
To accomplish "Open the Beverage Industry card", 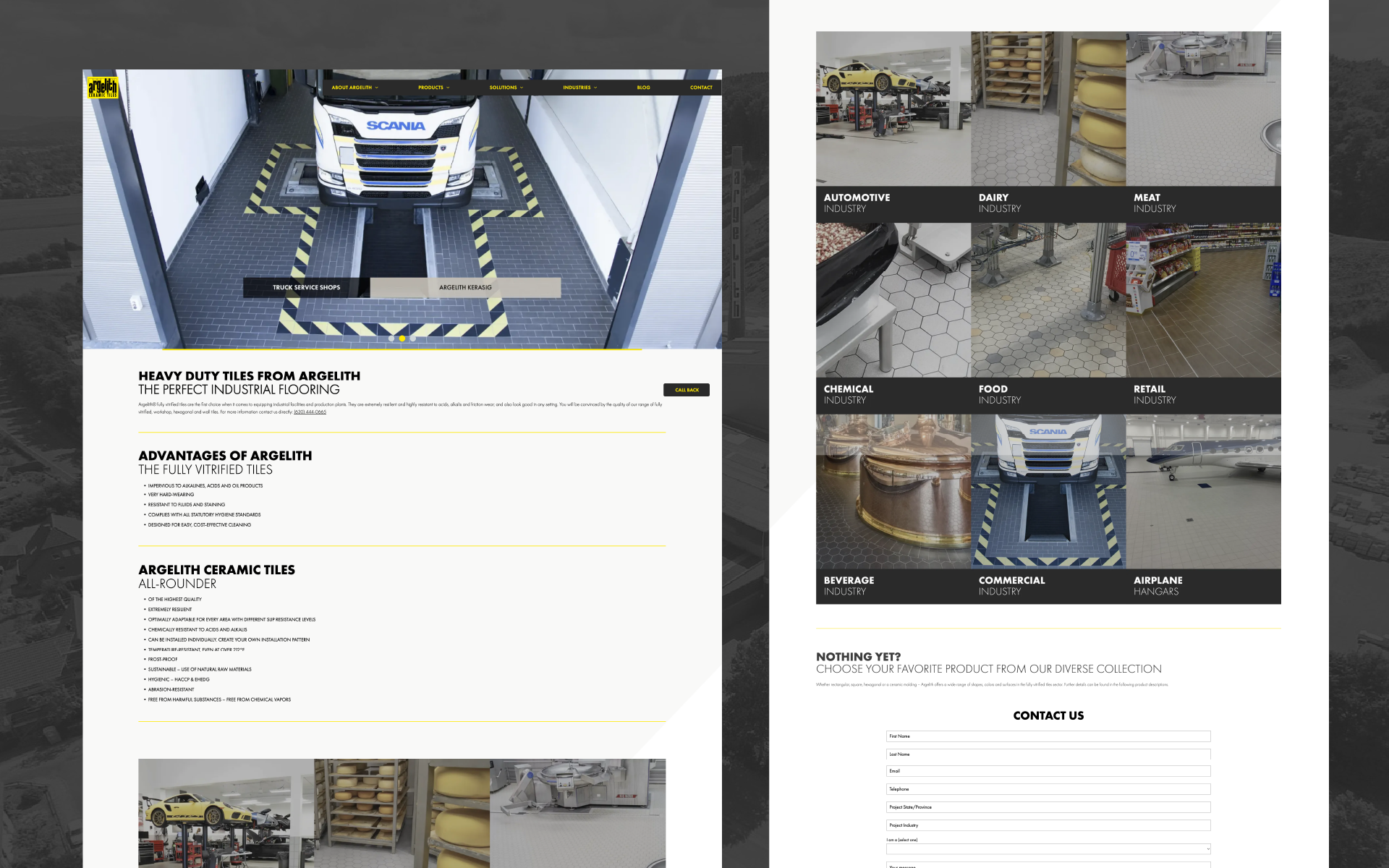I will pyautogui.click(x=893, y=509).
